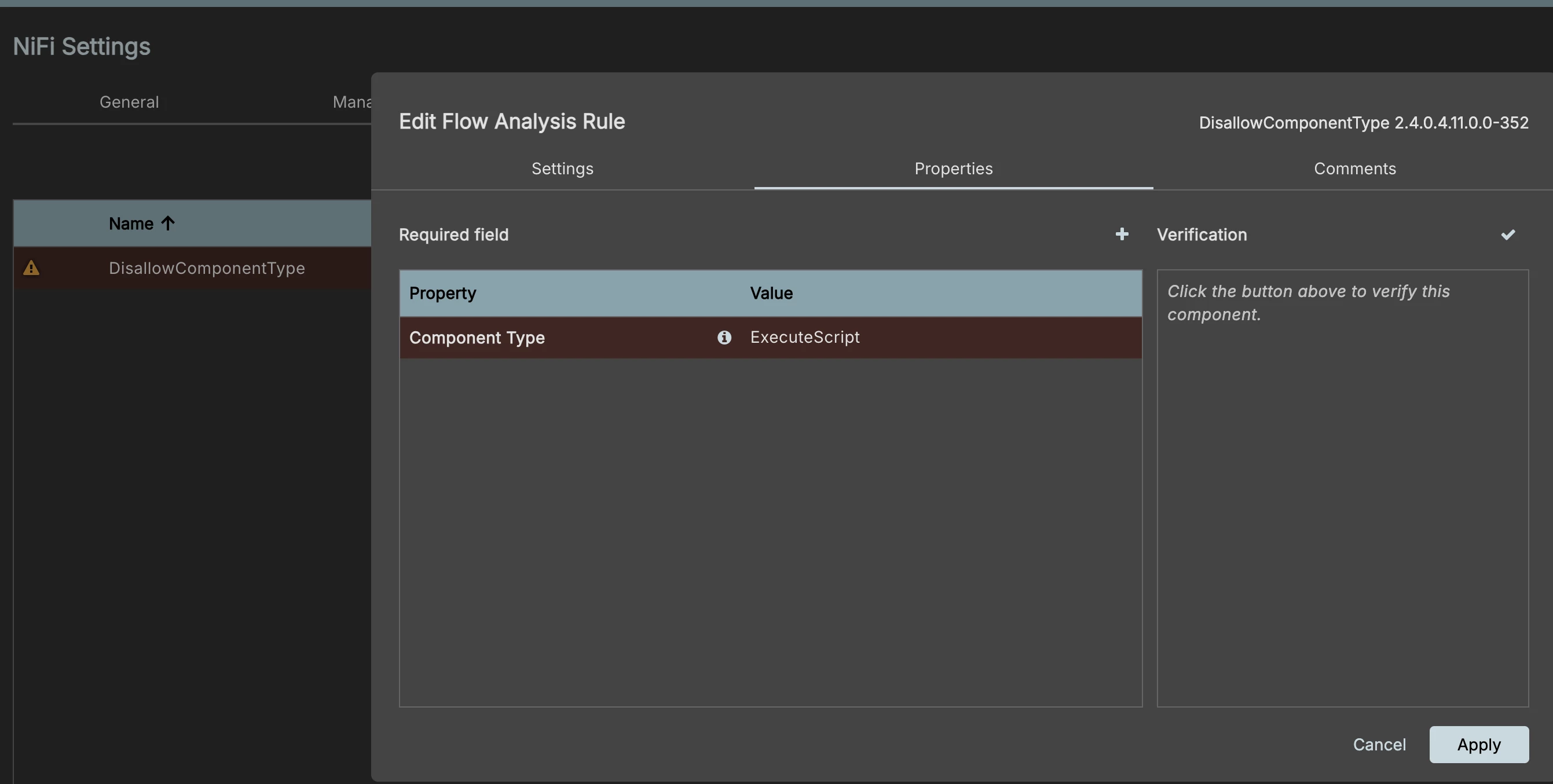Viewport: 1553px width, 784px height.
Task: Click the DisallowComponentType version label
Action: click(x=1364, y=122)
